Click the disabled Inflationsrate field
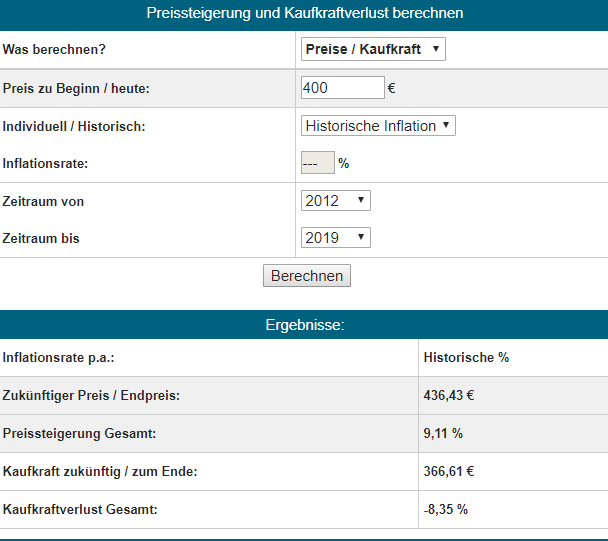The height and width of the screenshot is (541, 608). [x=317, y=163]
